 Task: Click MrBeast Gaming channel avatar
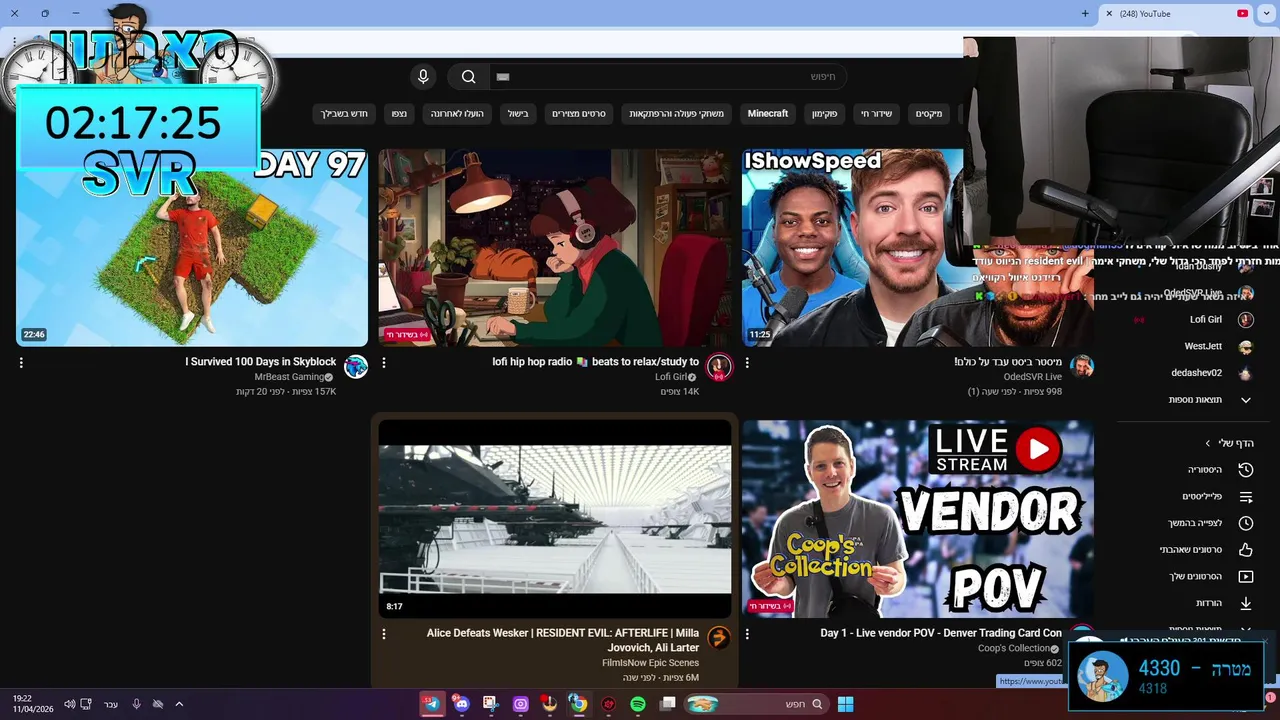pos(356,367)
